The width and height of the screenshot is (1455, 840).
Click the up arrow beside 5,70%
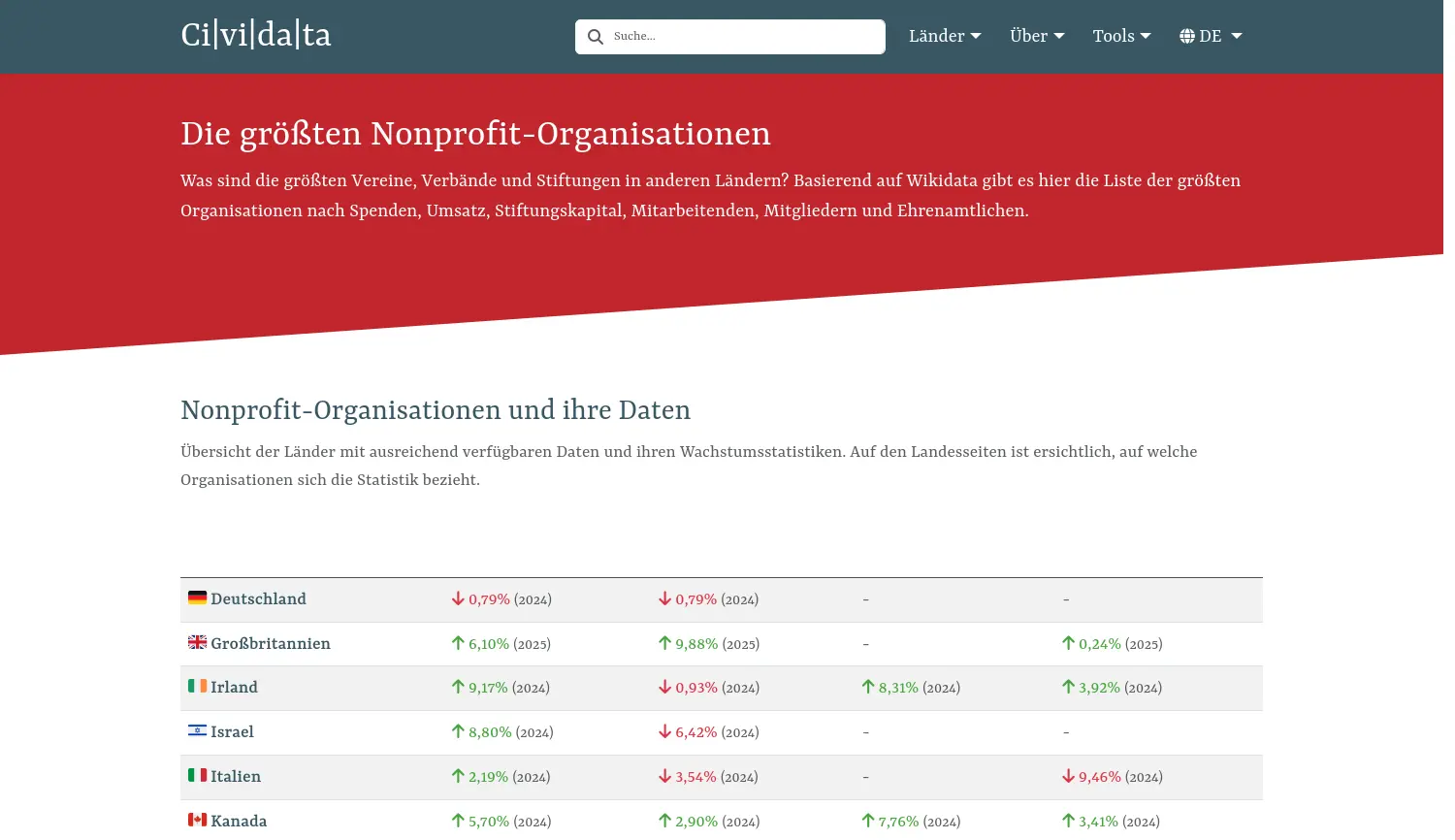(x=458, y=821)
